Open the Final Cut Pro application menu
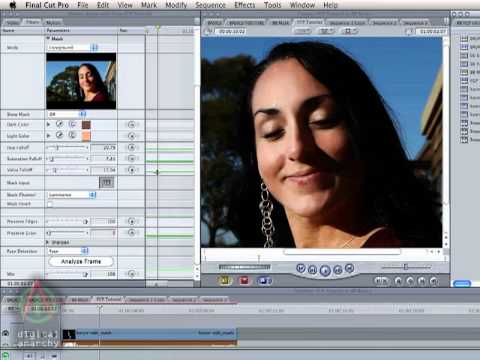Screen dimensions: 480x360 (47, 5)
